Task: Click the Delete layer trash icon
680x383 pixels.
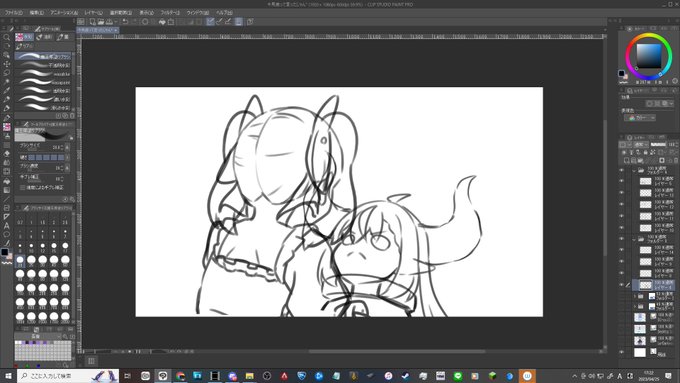Action: click(676, 160)
